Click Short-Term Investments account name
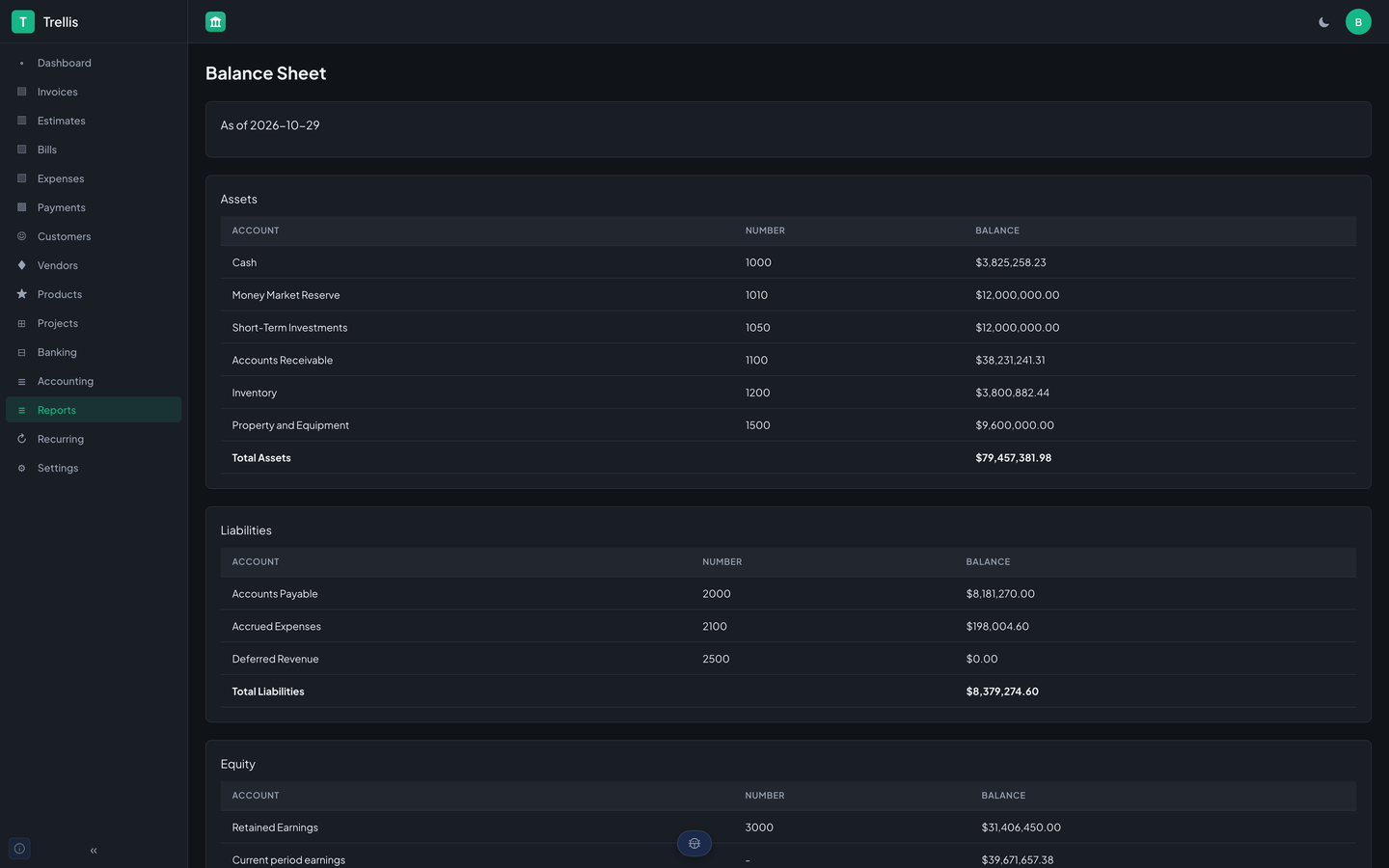Screen dimensions: 1389x868 click(289, 328)
